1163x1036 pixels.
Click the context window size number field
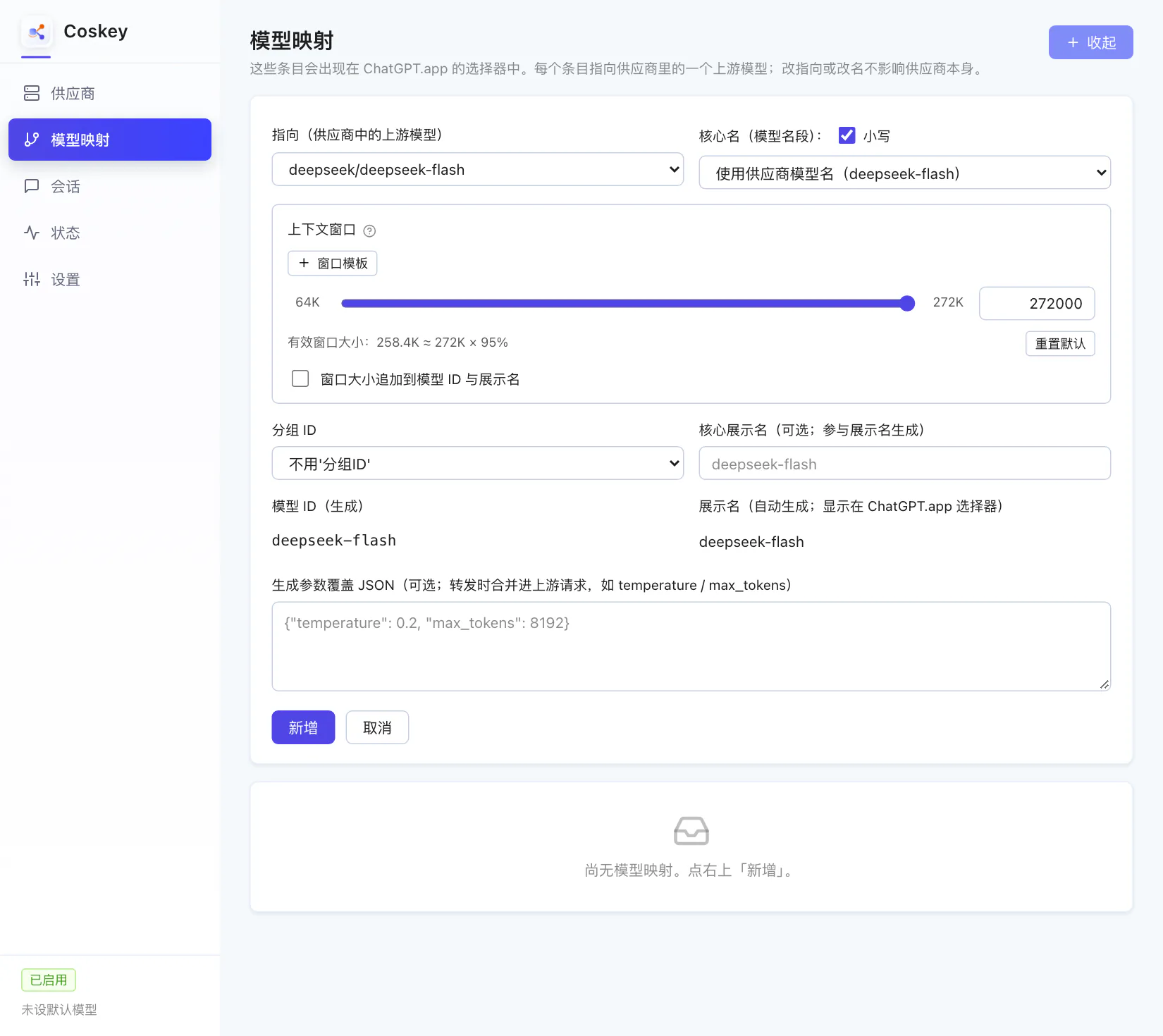coord(1037,303)
